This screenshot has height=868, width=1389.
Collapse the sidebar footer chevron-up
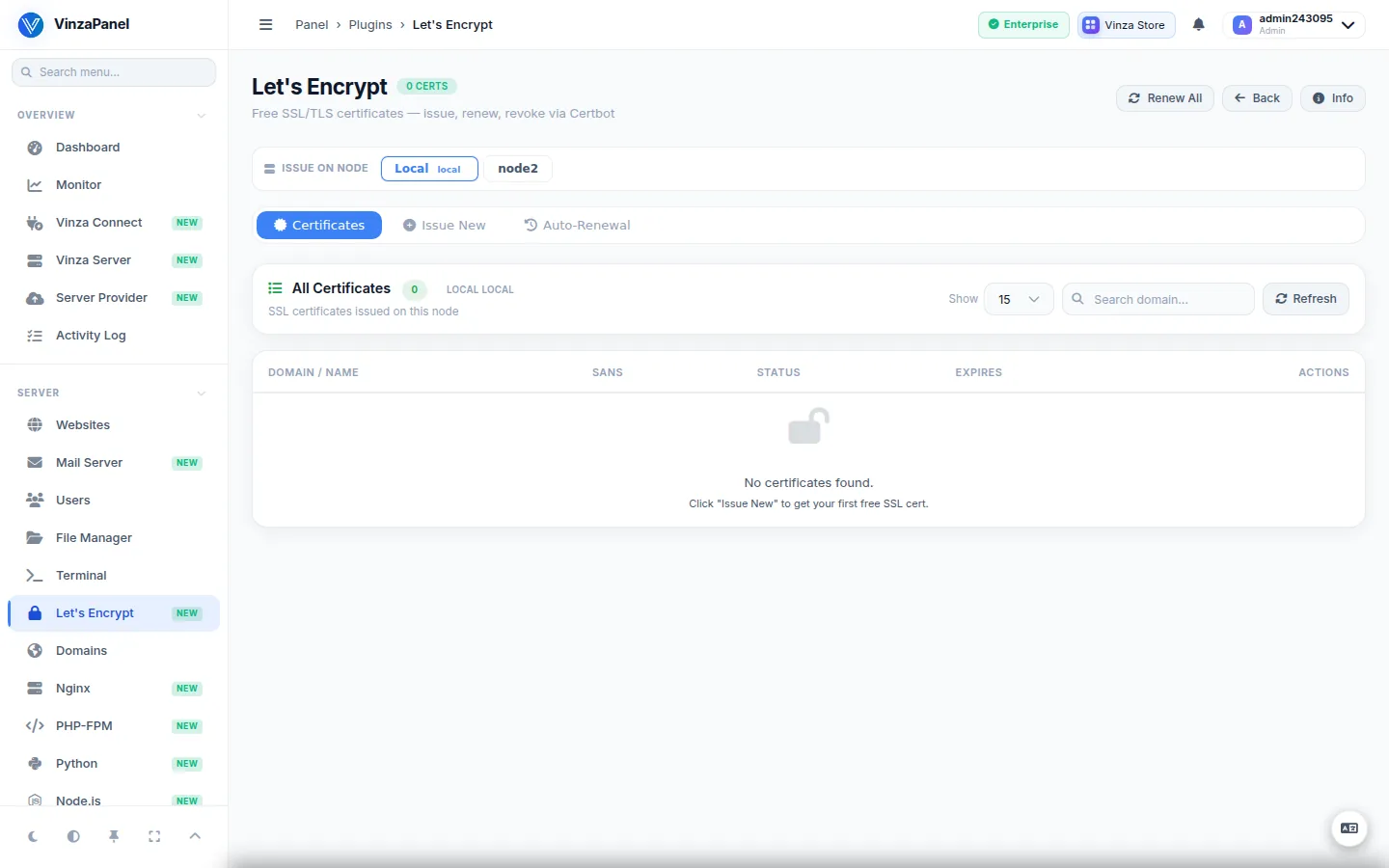tap(195, 836)
